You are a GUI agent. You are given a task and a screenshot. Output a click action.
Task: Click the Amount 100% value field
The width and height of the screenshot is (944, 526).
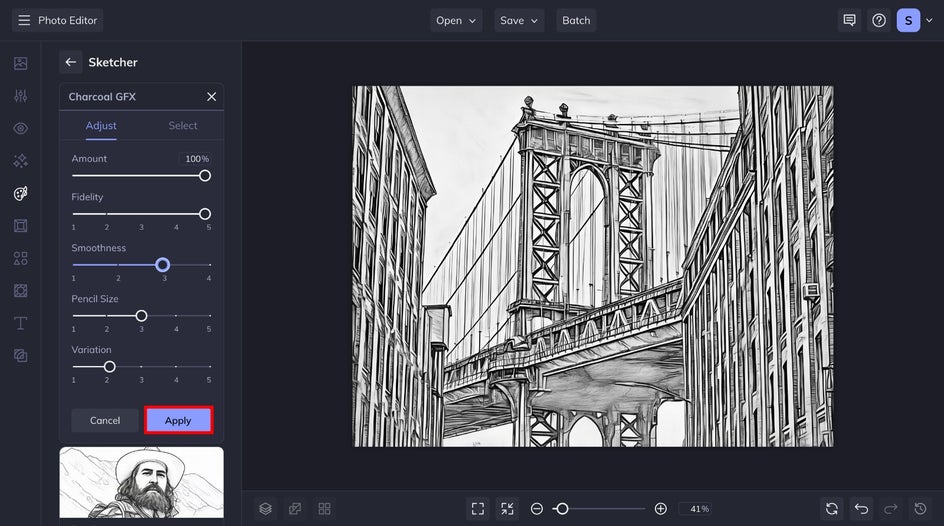(x=196, y=159)
